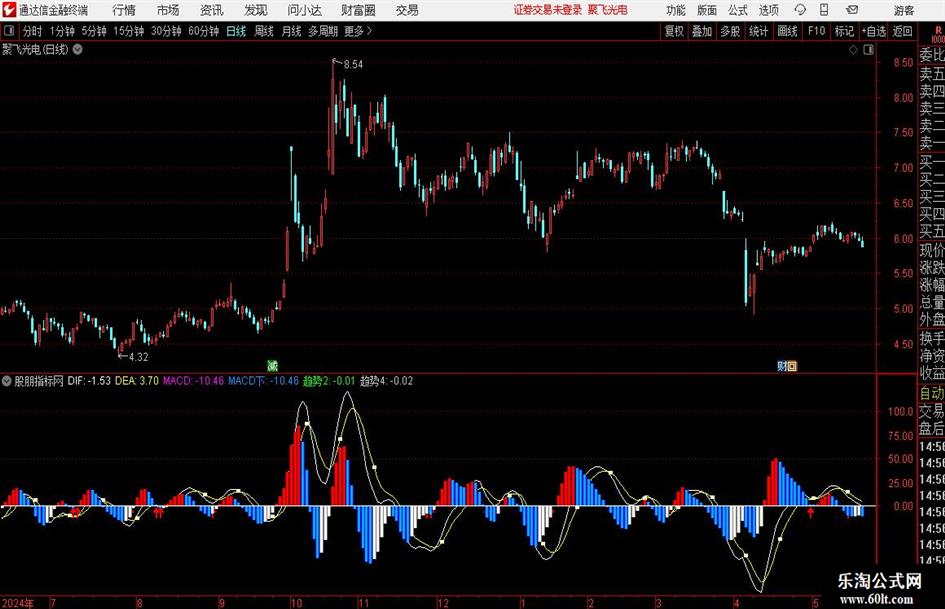Viewport: 945px width, 609px height.
Task: Open the 发现 menu
Action: point(256,10)
